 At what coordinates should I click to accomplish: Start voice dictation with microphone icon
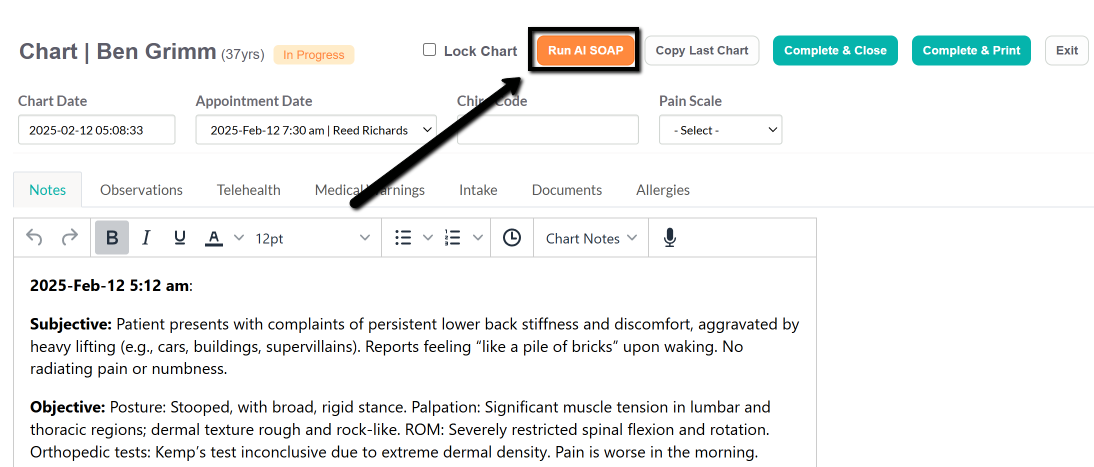click(670, 238)
